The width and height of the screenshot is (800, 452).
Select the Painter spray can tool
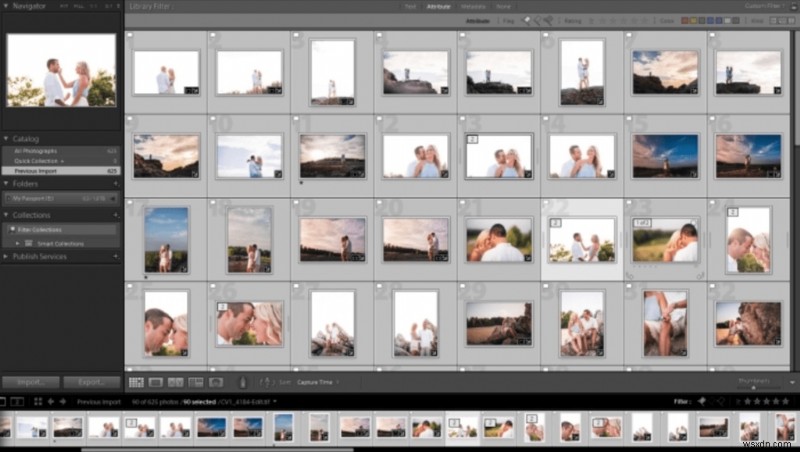242,382
